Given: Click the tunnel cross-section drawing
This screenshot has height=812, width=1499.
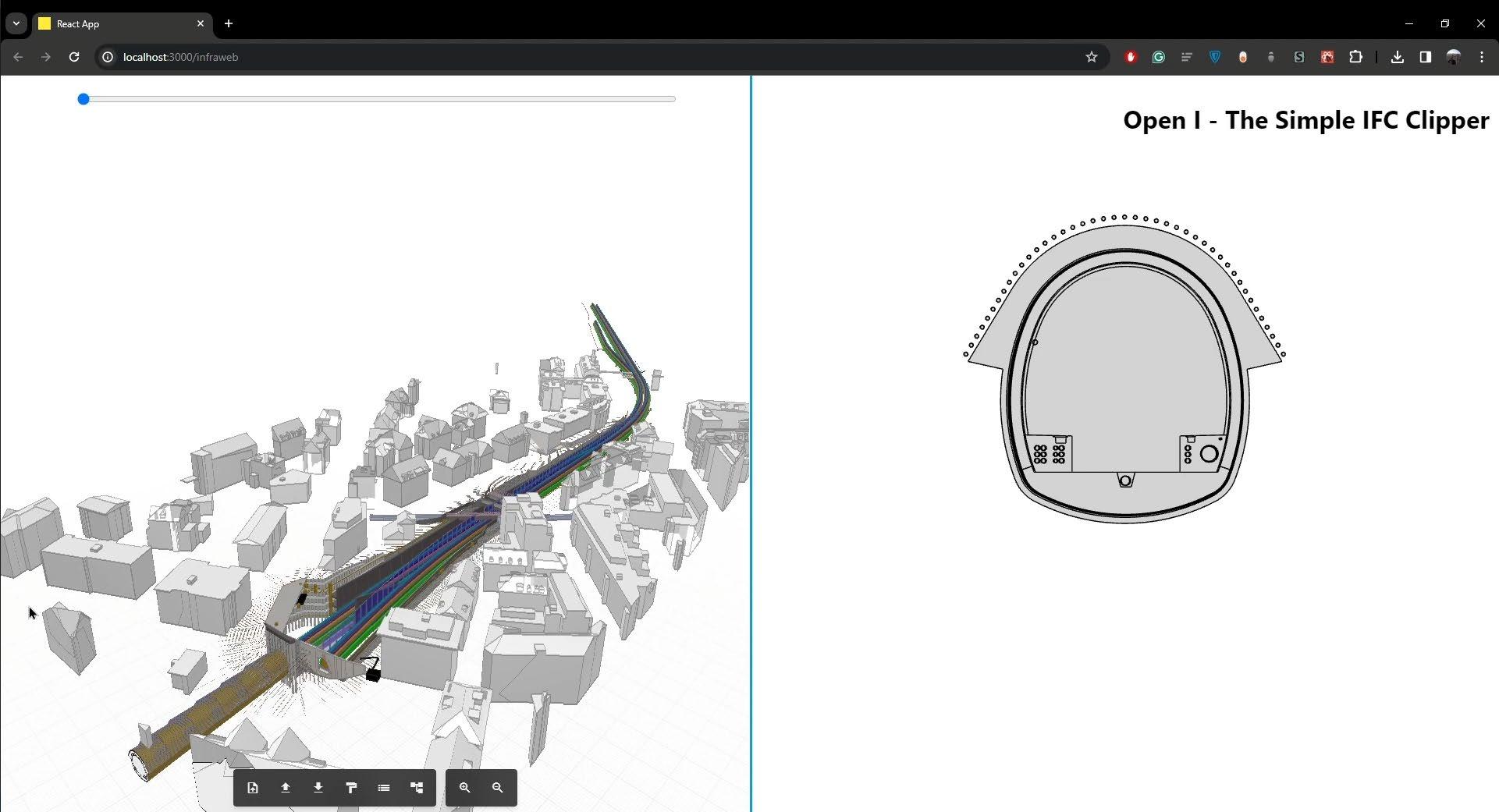Looking at the screenshot, I should [1124, 369].
